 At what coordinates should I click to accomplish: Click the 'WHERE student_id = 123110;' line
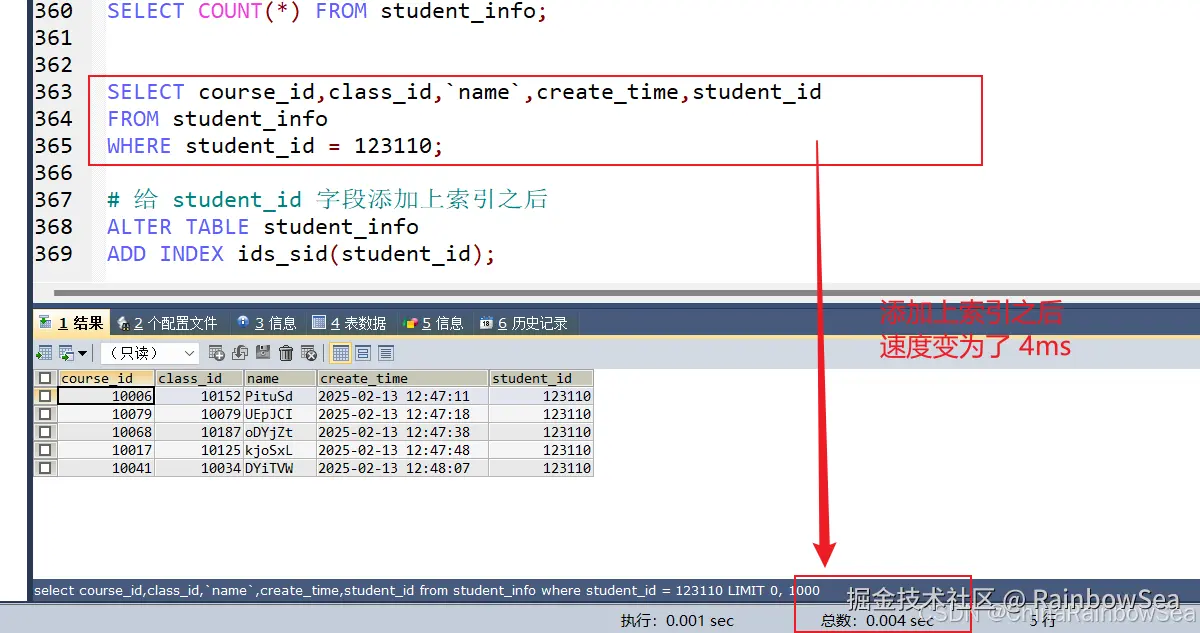tap(275, 146)
